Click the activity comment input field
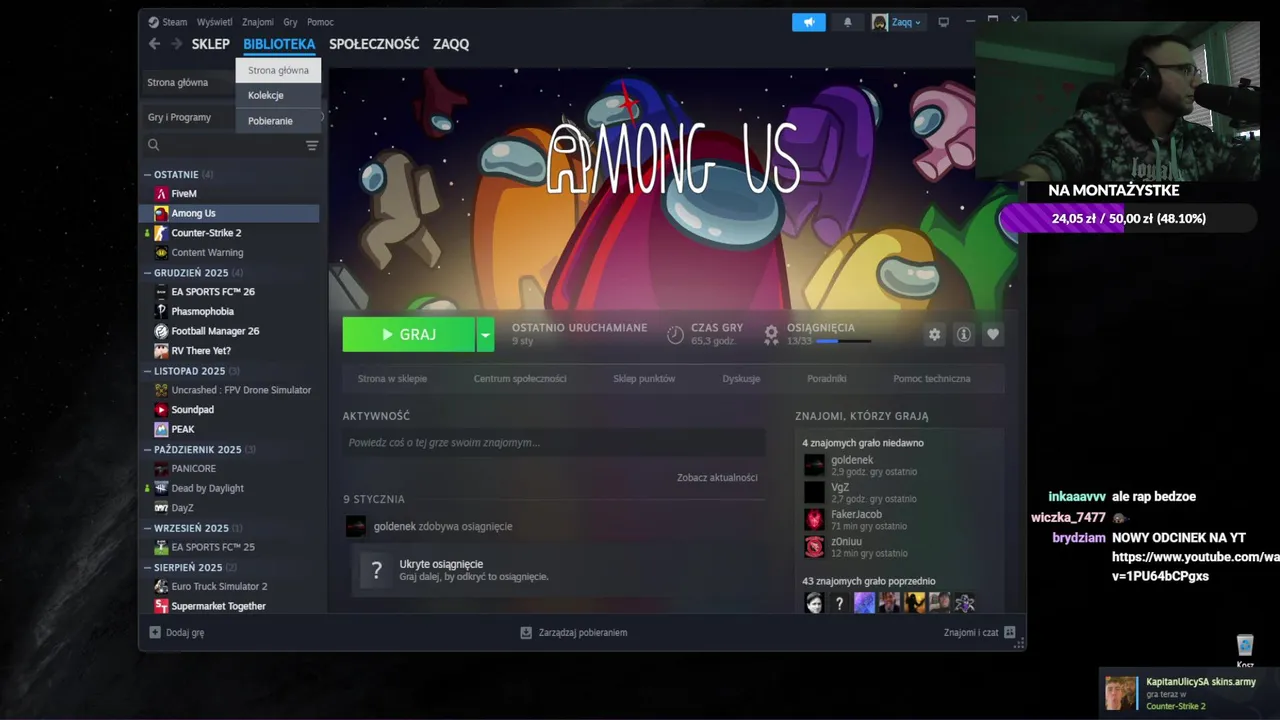 pos(554,442)
